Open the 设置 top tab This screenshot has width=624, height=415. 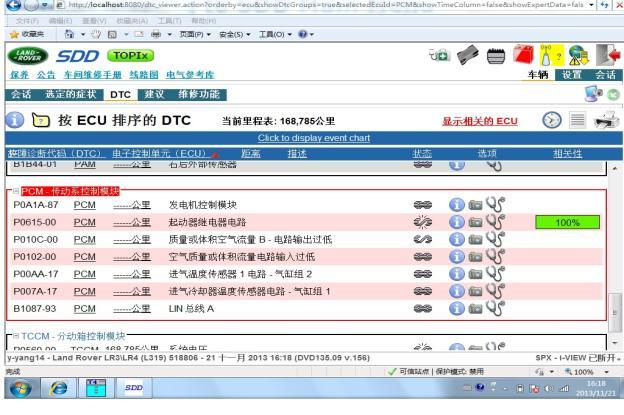tap(572, 75)
